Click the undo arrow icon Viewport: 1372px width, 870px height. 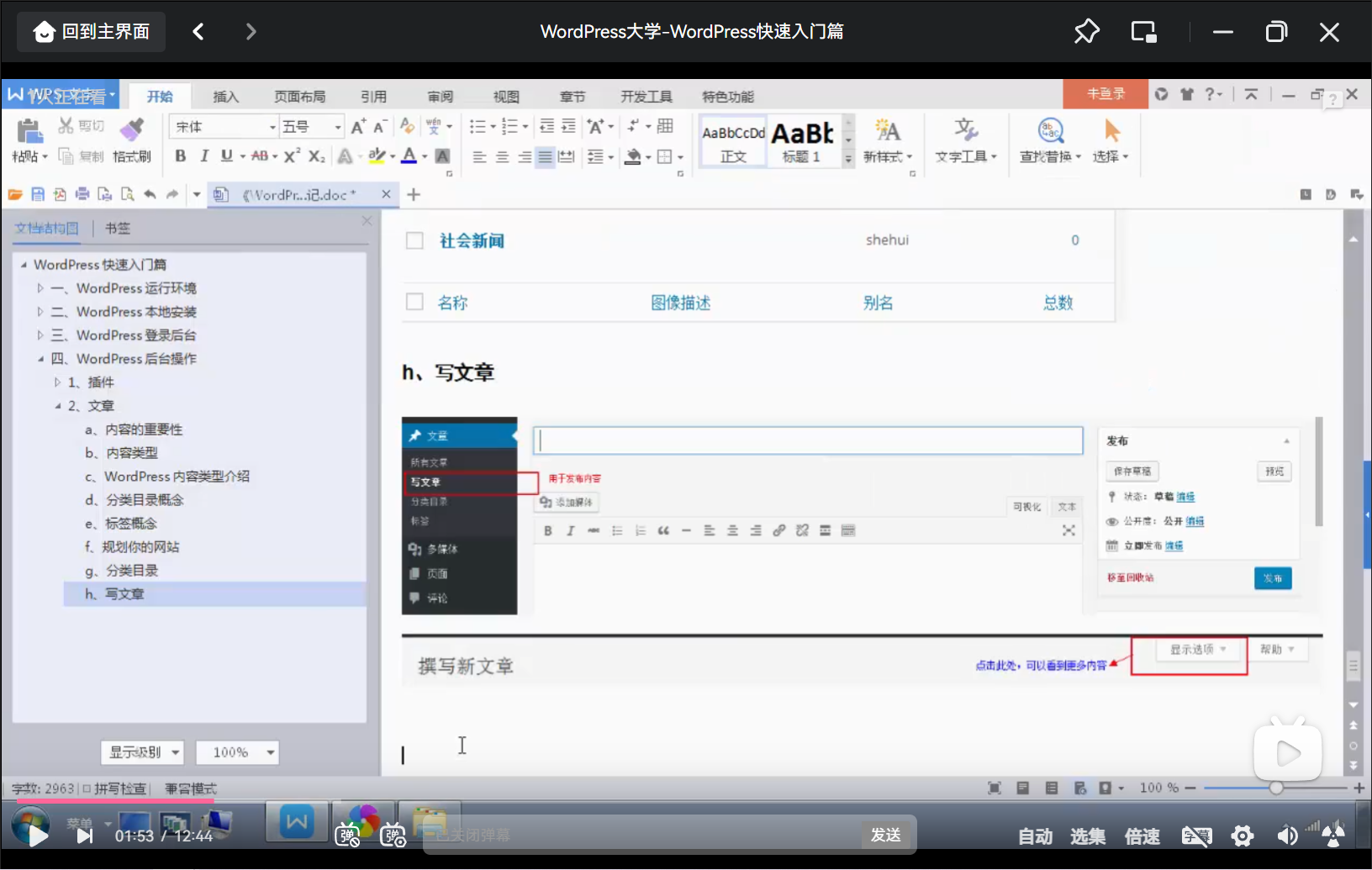tap(150, 194)
